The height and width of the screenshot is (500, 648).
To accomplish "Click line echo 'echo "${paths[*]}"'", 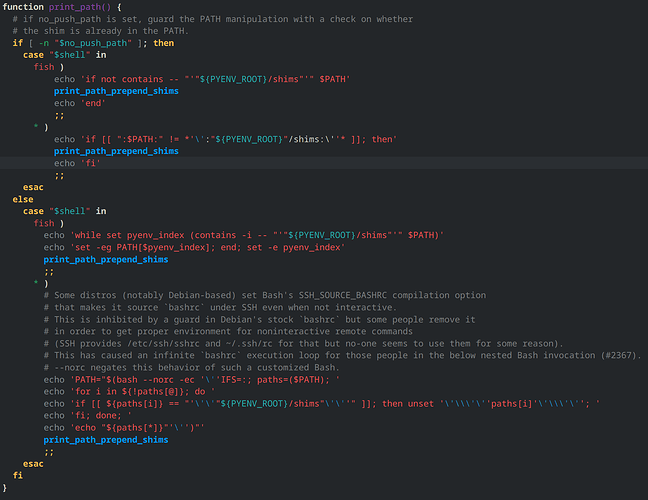I will click(x=124, y=428).
